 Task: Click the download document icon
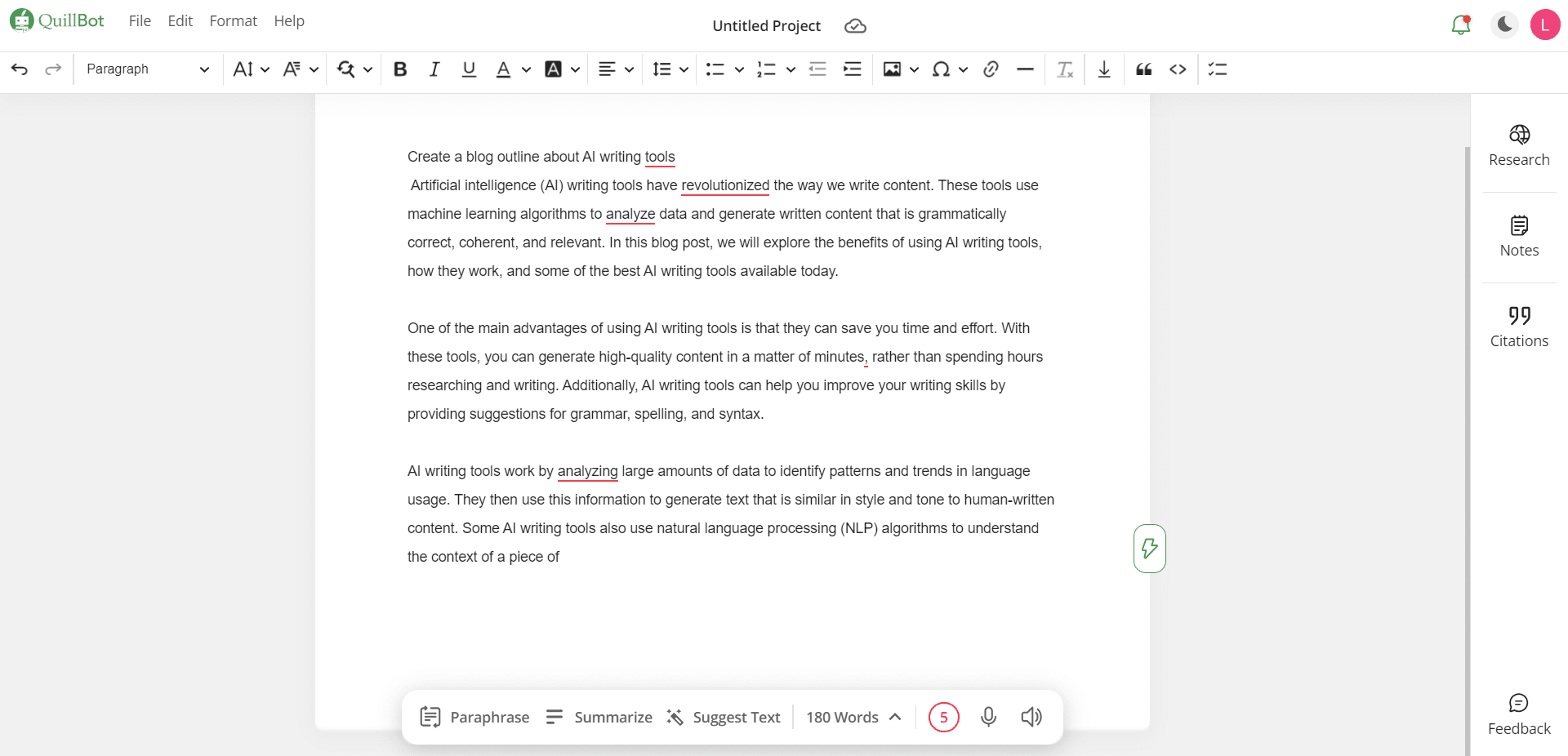[x=1104, y=69]
